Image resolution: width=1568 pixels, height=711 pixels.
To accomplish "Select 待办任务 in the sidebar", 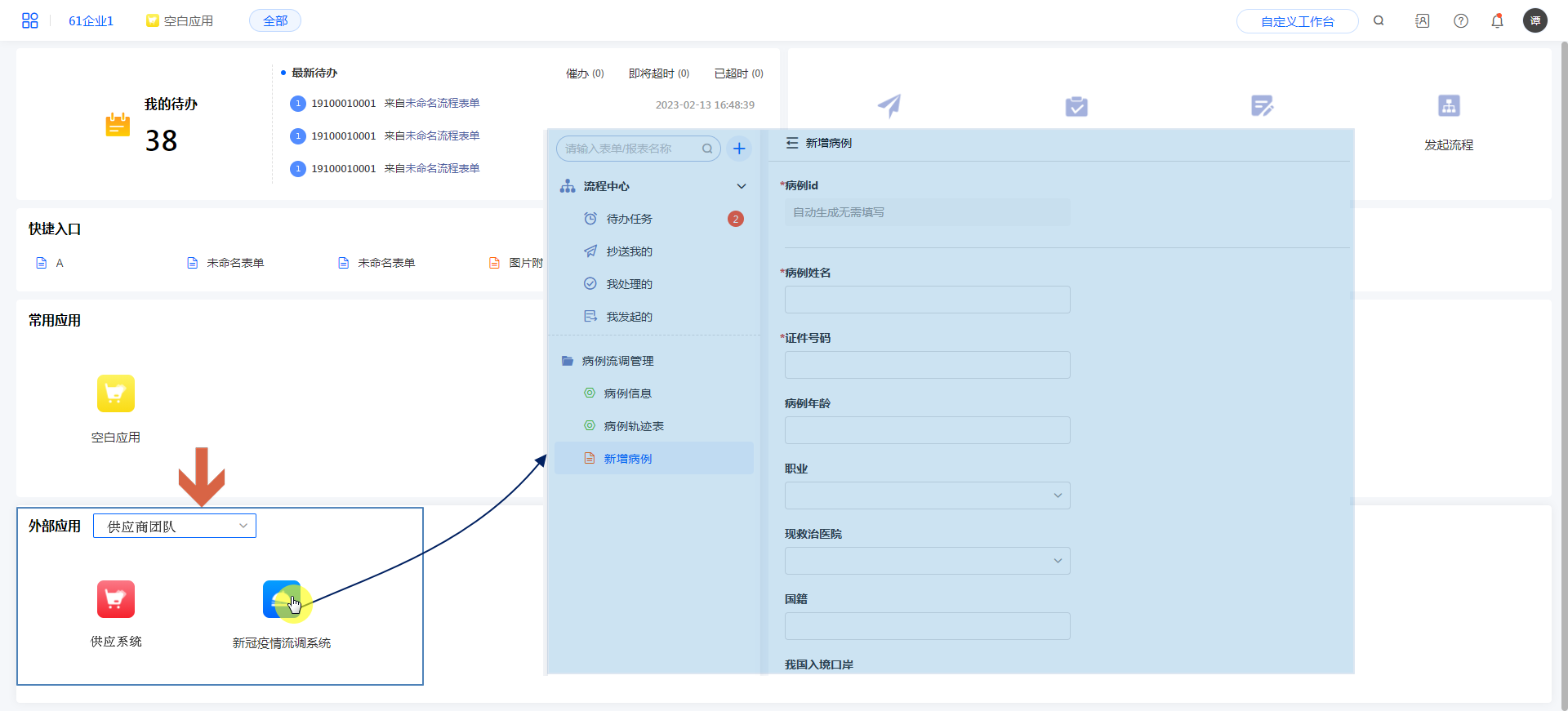I will click(629, 219).
